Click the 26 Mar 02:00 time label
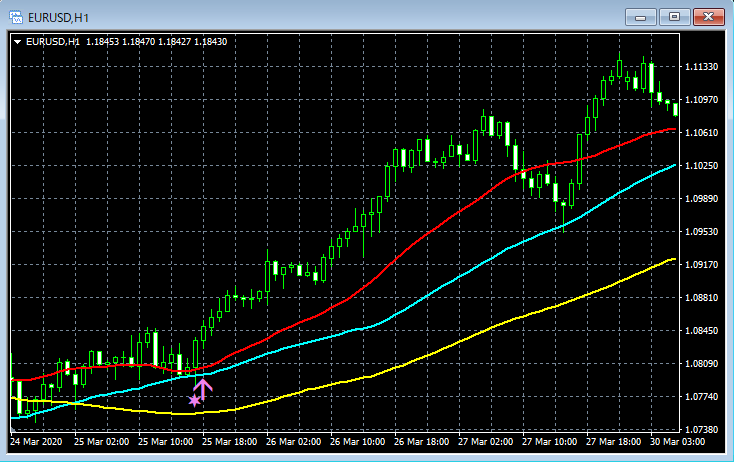The image size is (734, 462). click(x=294, y=442)
